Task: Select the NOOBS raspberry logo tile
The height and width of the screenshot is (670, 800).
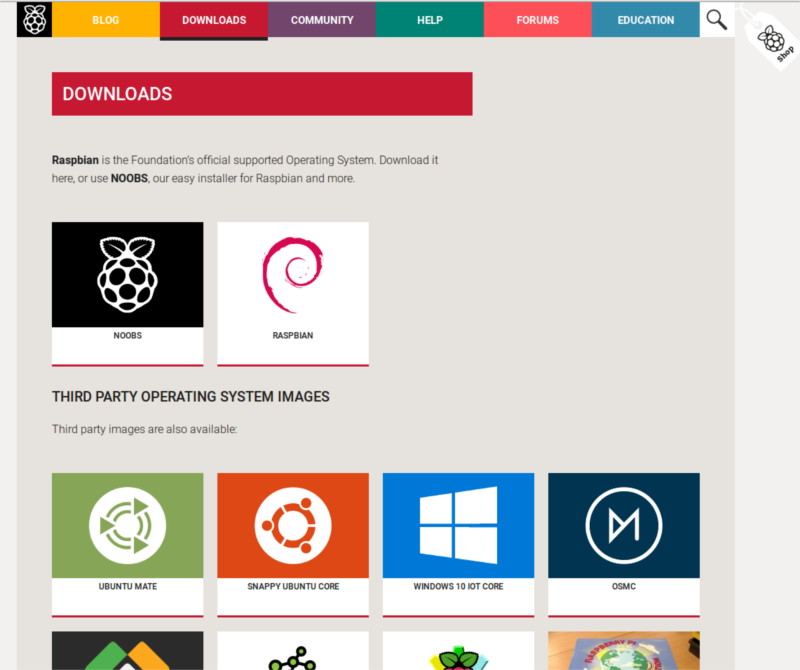Action: 127,275
